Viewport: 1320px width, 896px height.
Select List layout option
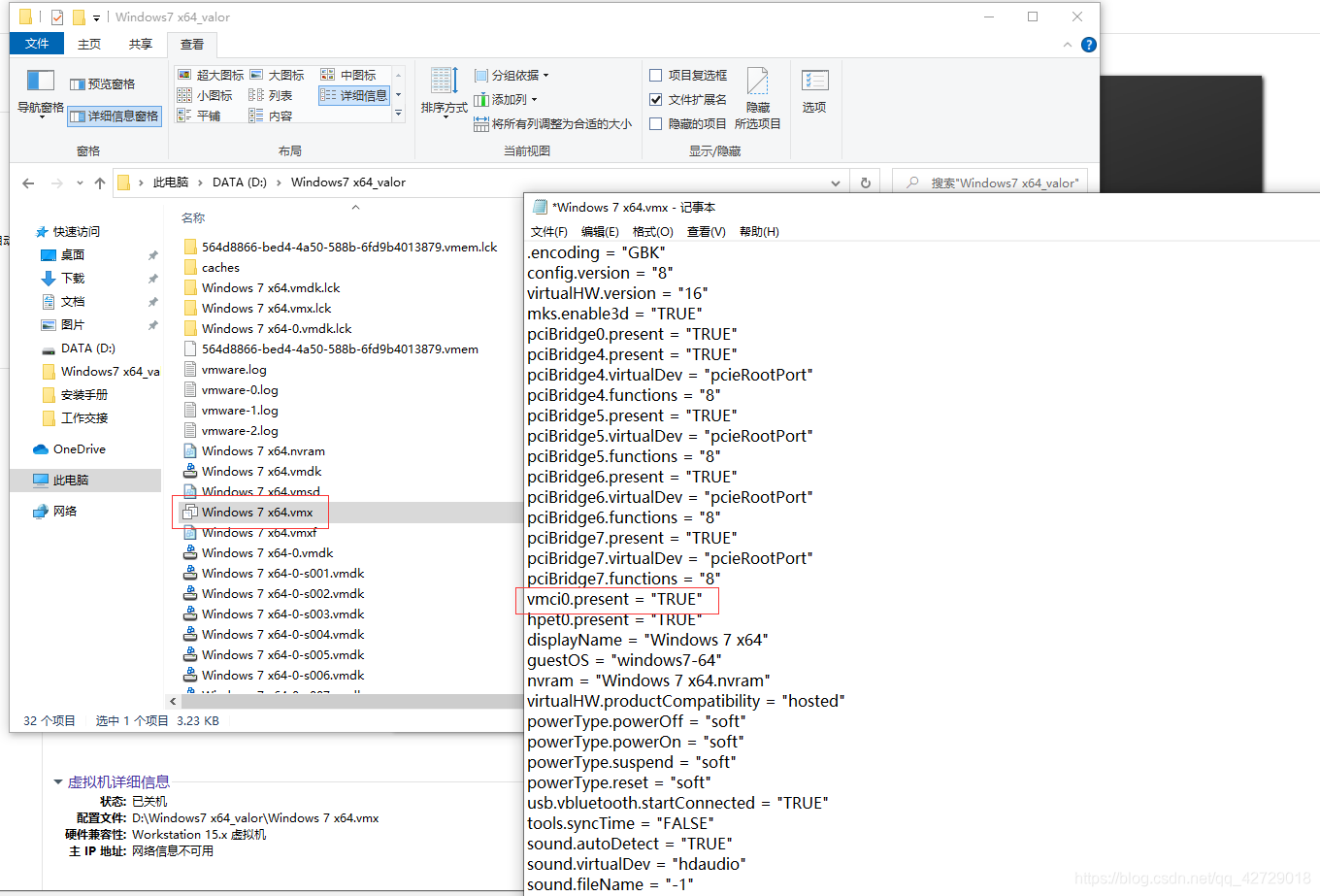pyautogui.click(x=271, y=95)
